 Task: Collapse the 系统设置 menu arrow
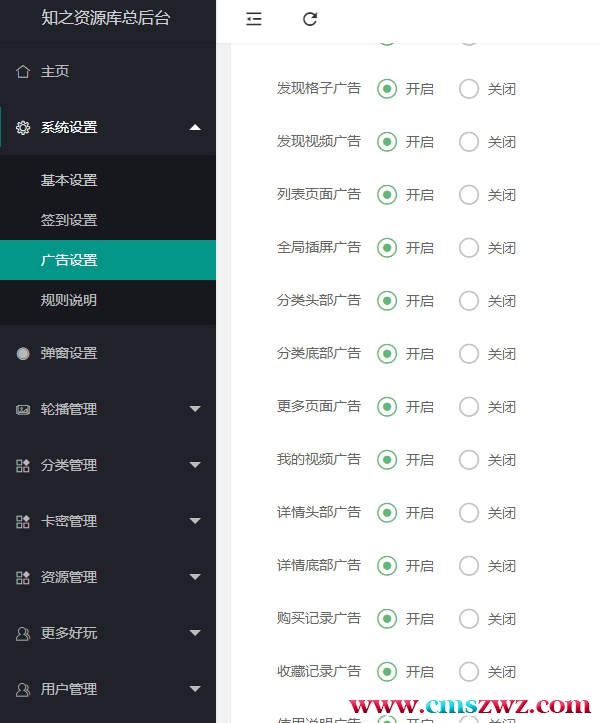click(195, 128)
